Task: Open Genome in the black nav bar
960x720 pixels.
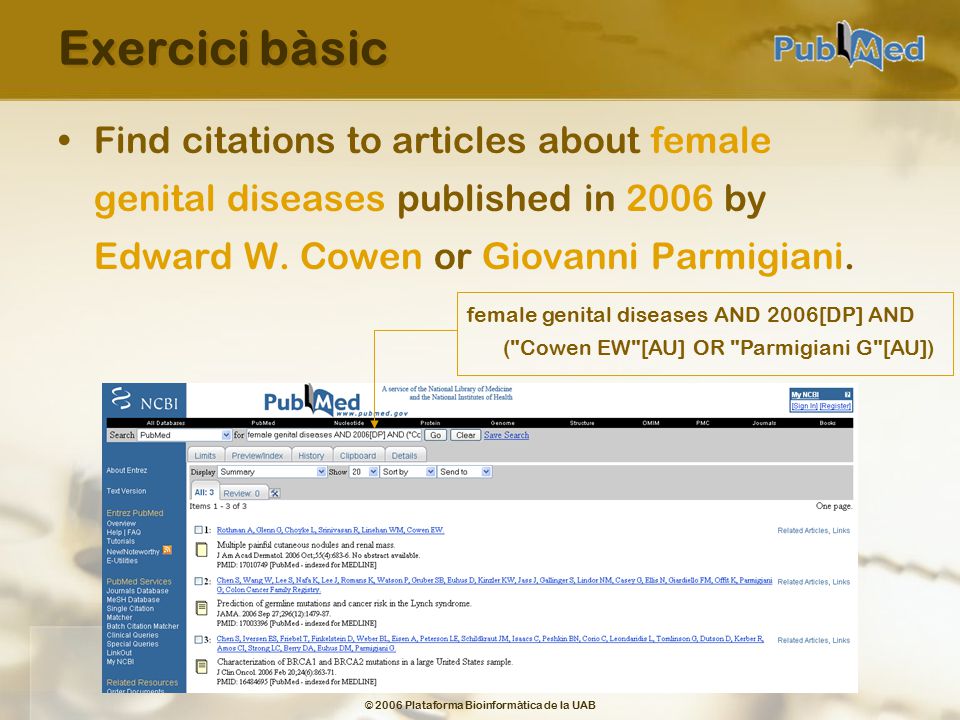Action: tap(503, 423)
